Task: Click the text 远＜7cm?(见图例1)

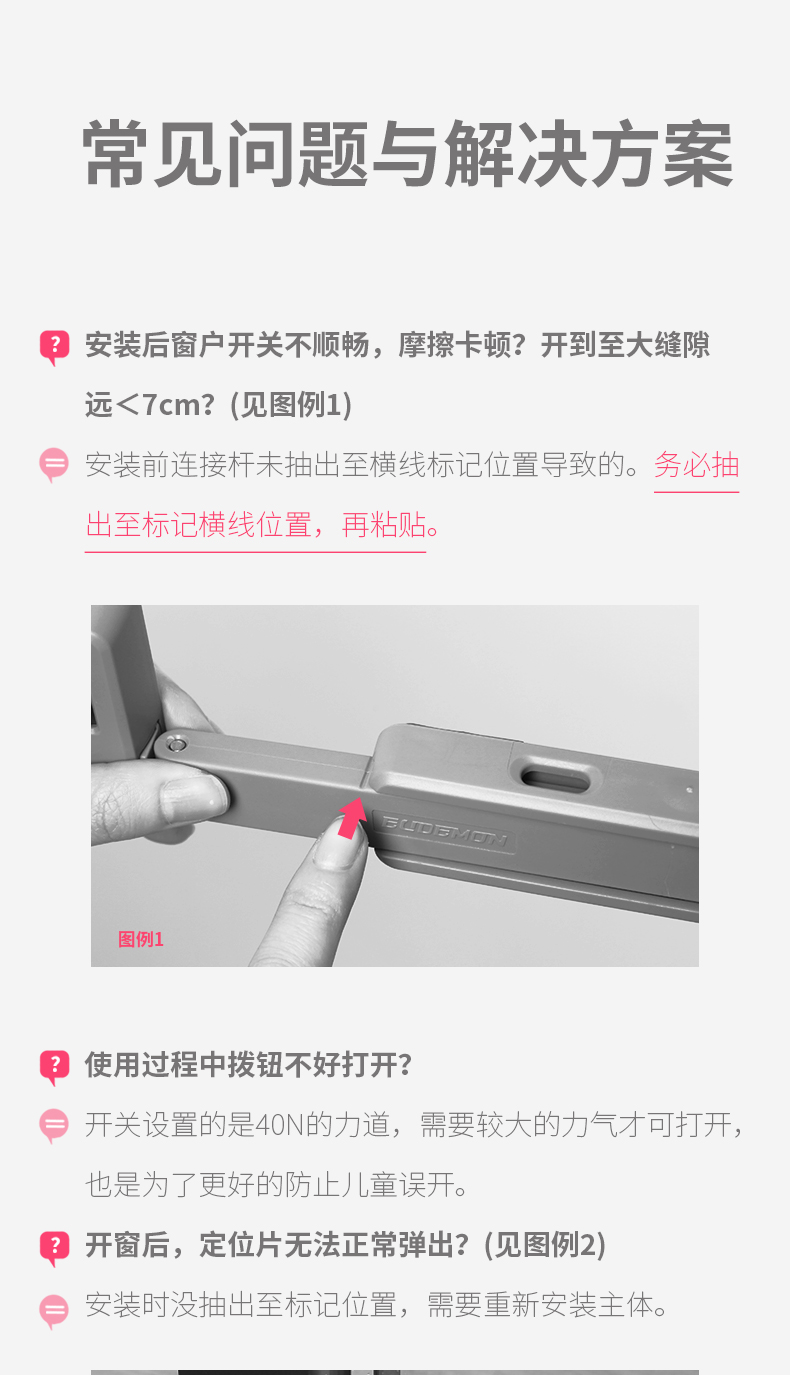Action: 219,405
